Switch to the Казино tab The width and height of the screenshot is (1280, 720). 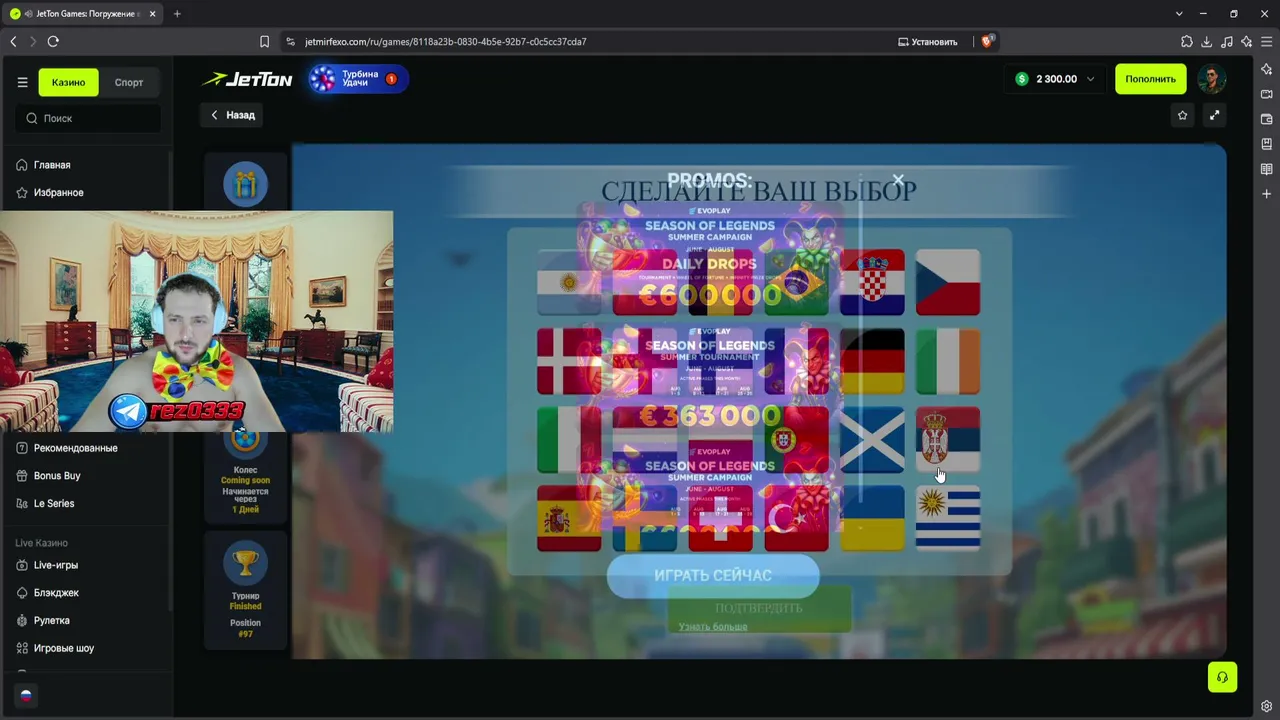(68, 82)
